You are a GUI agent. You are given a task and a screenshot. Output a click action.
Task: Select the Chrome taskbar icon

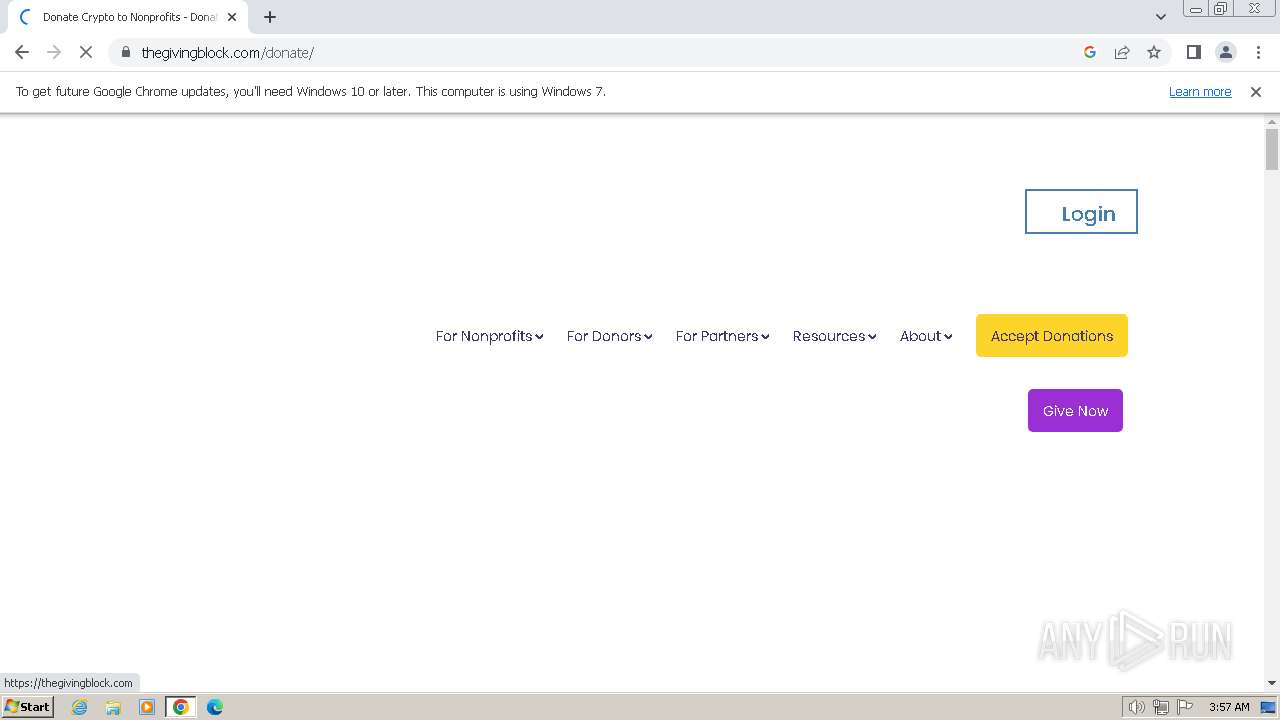pos(181,707)
